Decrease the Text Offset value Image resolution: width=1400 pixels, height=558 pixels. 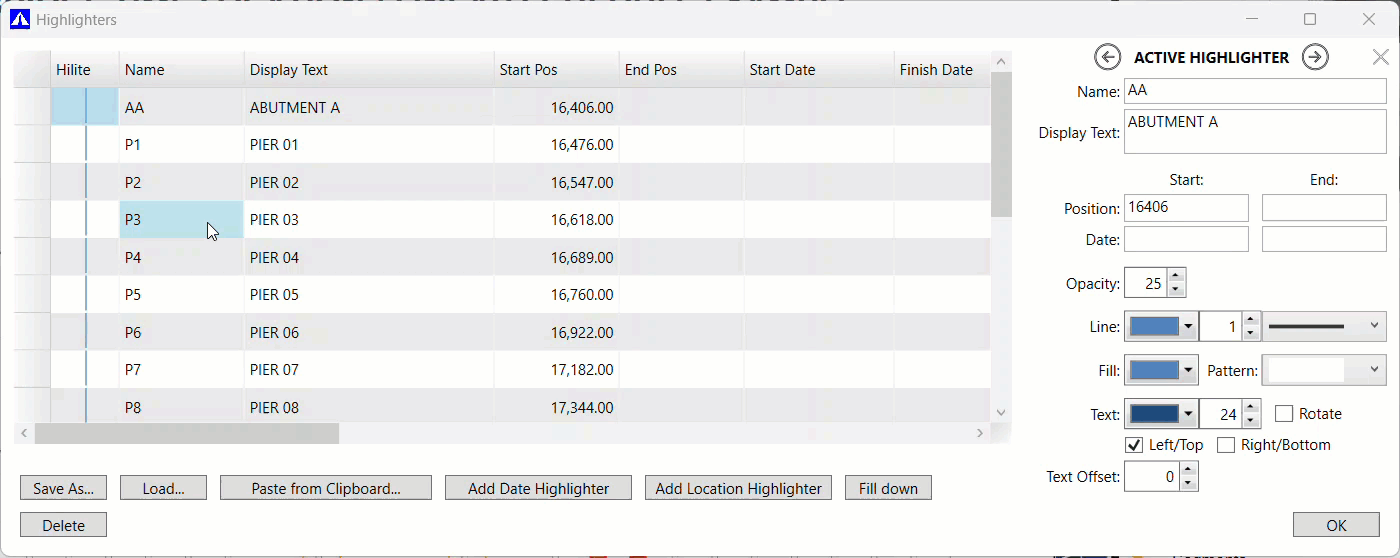1188,484
